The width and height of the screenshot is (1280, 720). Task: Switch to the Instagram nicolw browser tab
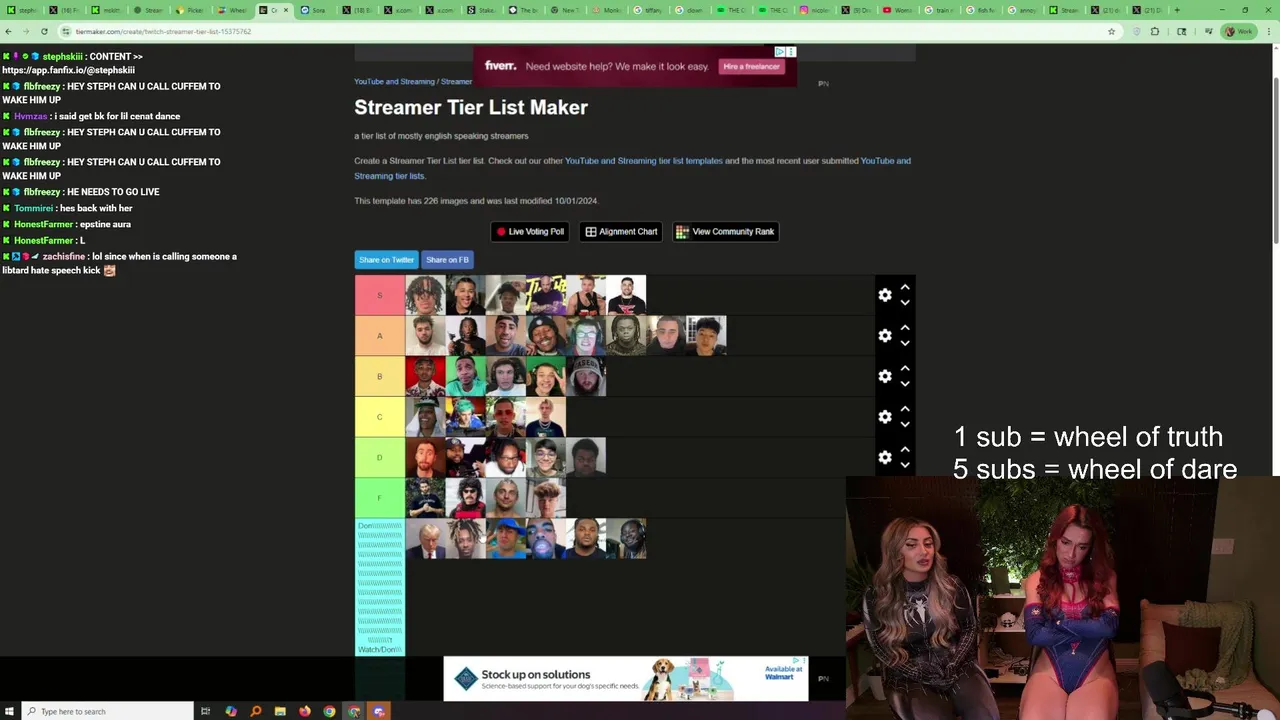click(815, 10)
